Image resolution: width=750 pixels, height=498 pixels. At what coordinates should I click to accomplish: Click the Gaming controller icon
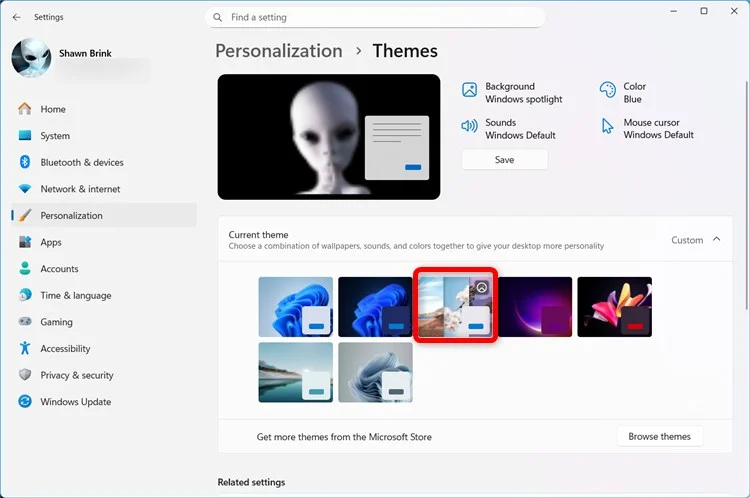click(25, 321)
